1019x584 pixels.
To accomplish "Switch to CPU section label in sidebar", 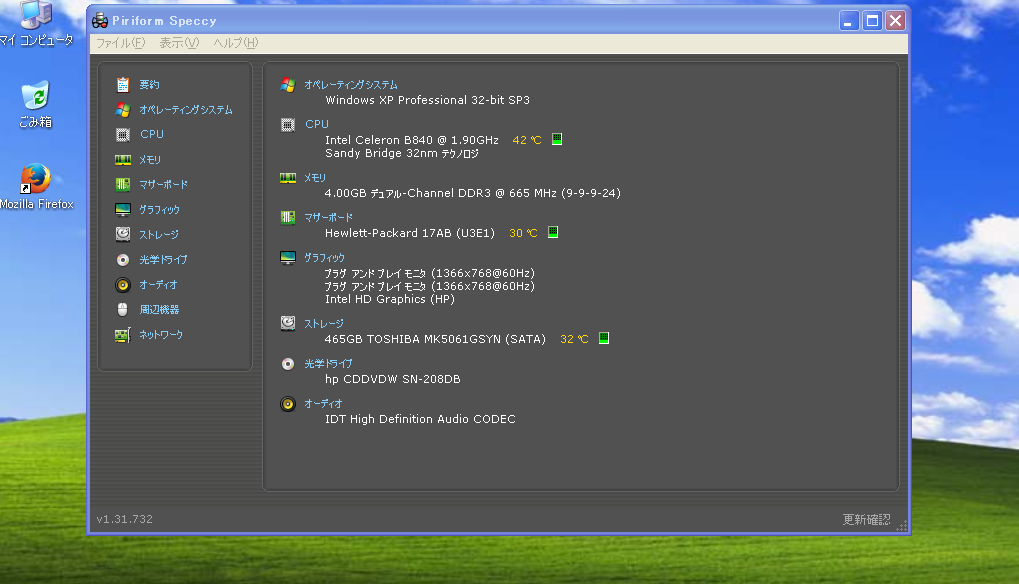I will coord(151,134).
